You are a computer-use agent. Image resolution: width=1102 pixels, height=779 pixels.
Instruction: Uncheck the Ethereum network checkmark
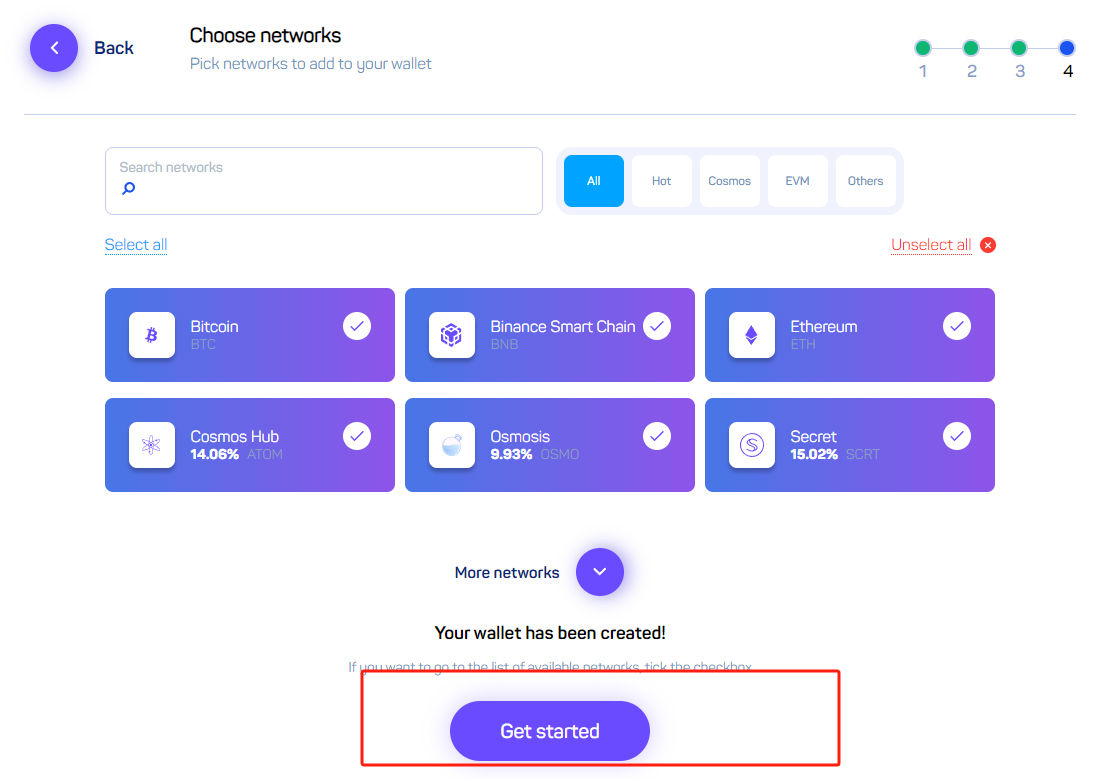[957, 326]
